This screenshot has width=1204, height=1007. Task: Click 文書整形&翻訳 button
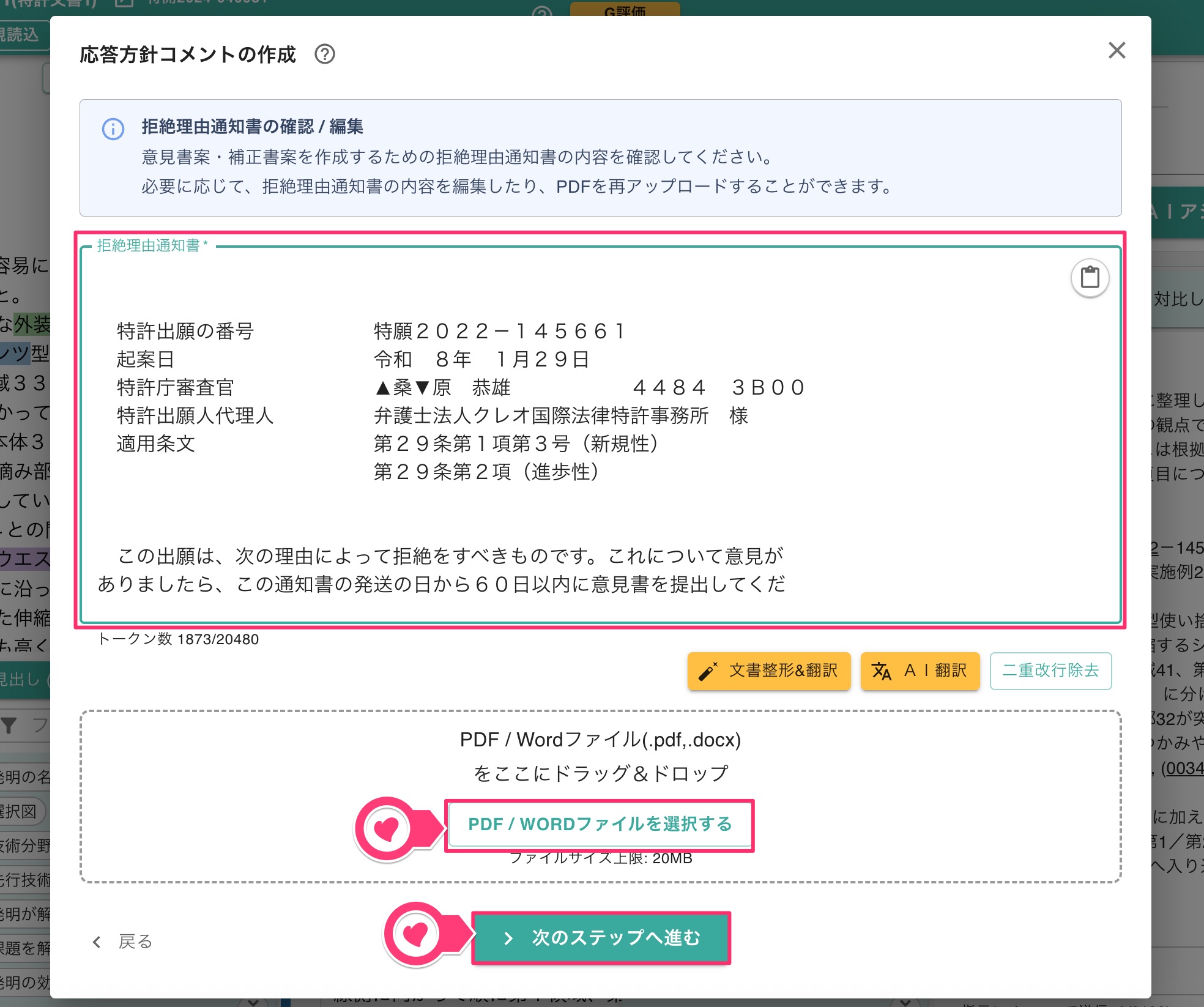tap(769, 671)
